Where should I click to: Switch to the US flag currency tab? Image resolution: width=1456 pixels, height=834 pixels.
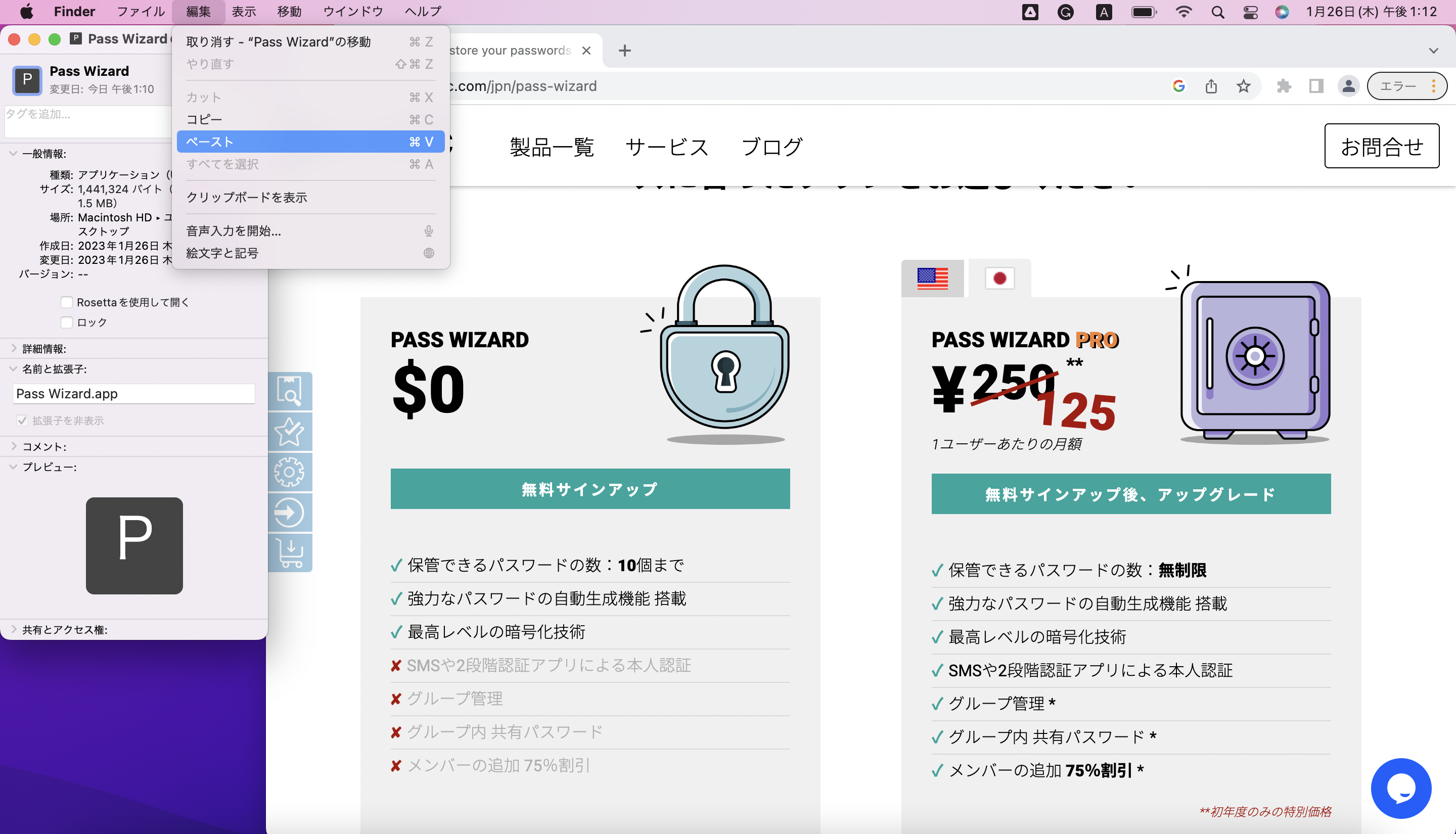click(932, 279)
